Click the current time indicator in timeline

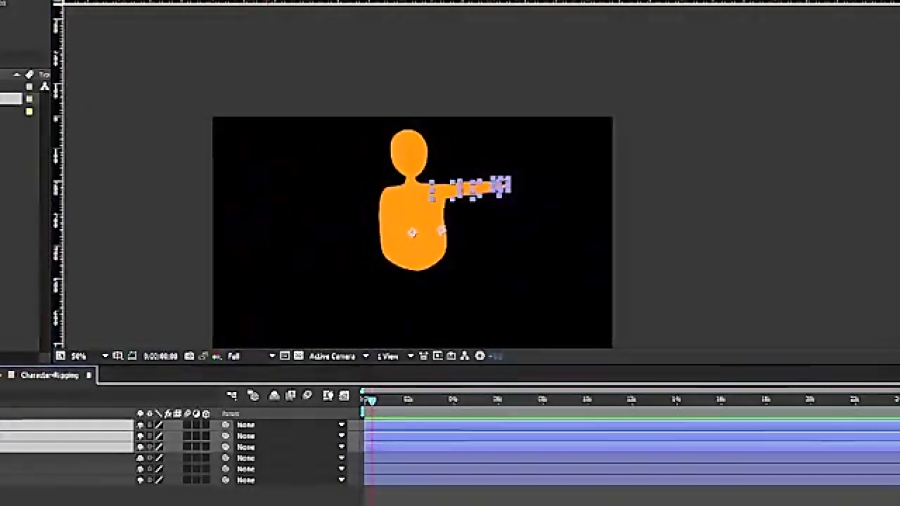(x=372, y=400)
